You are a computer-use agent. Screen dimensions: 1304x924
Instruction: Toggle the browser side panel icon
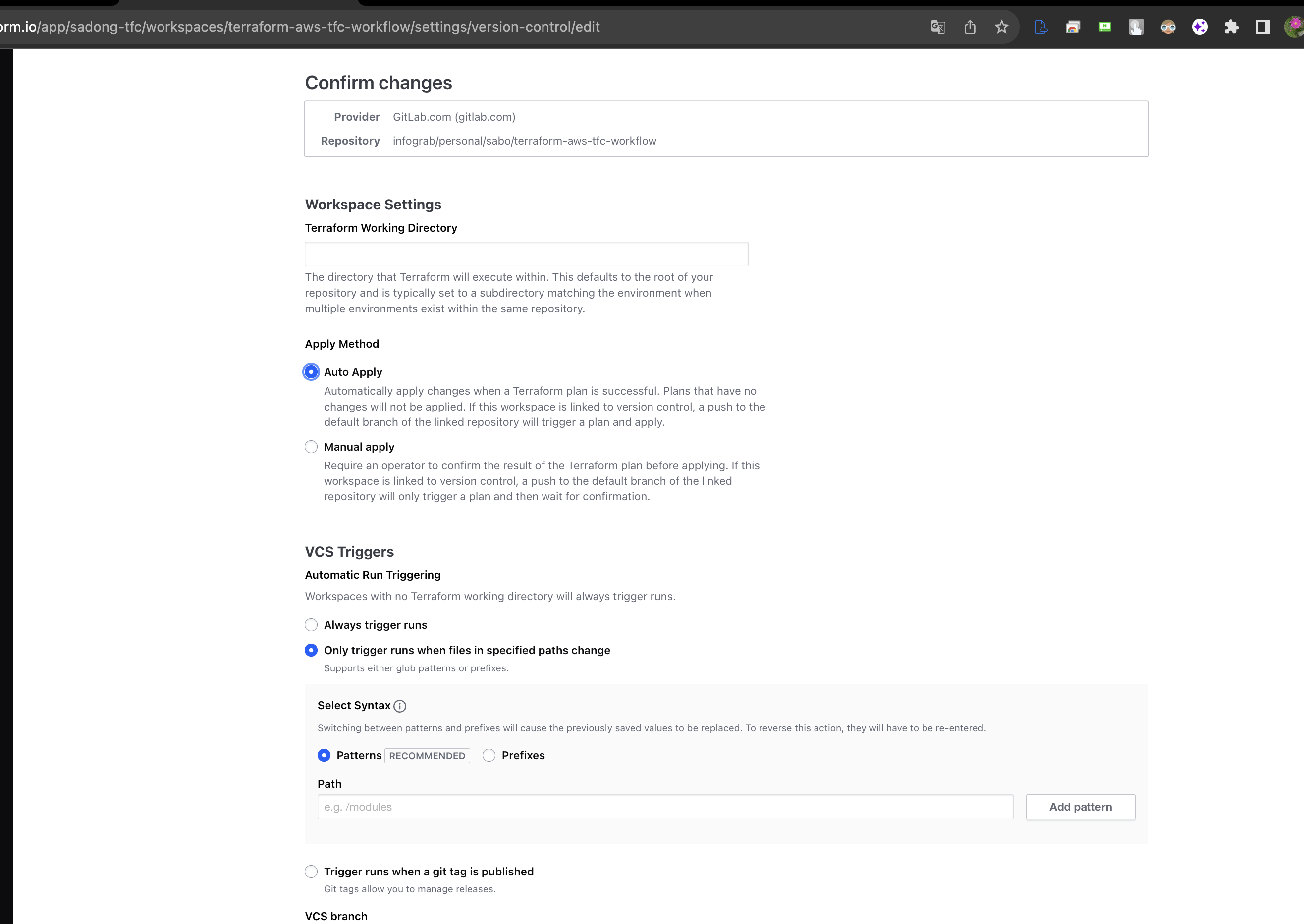click(x=1263, y=27)
